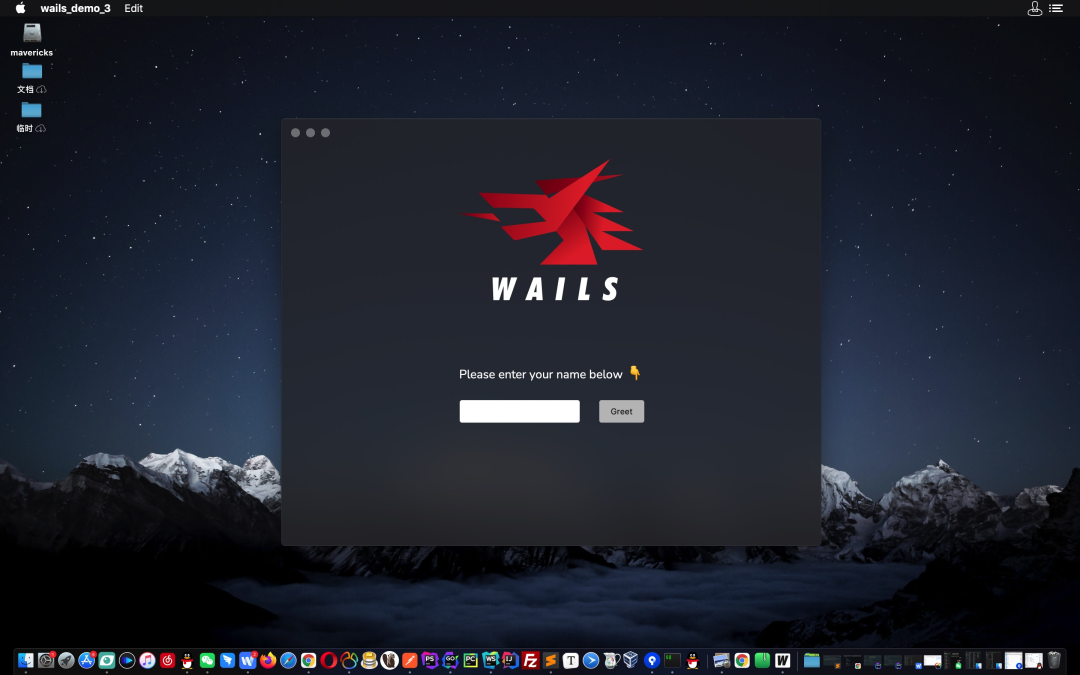Open Sequel Pro pancake icon in dock
Screen dimensions: 1080x675
(369, 661)
